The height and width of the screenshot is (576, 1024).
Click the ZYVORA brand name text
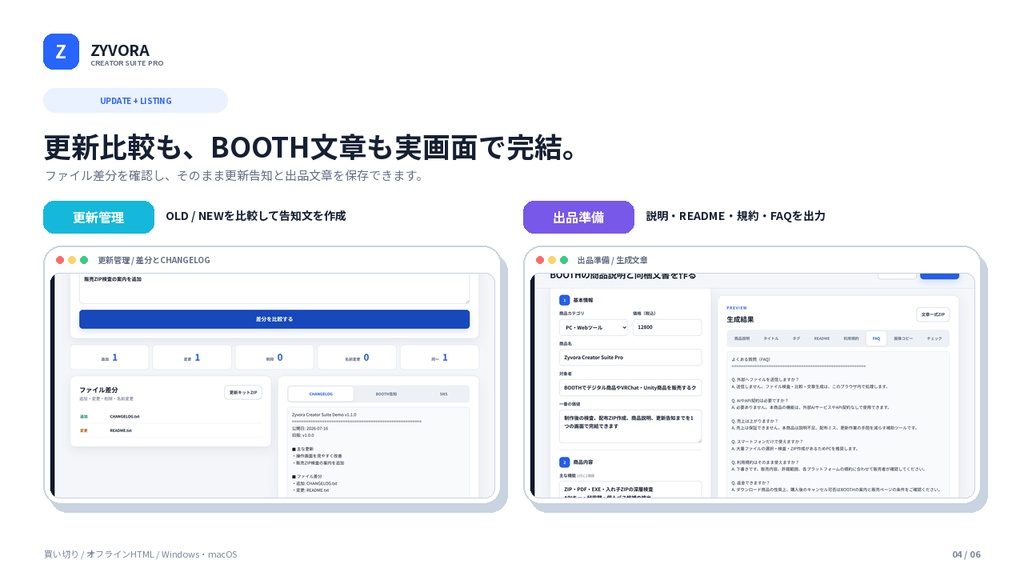120,50
